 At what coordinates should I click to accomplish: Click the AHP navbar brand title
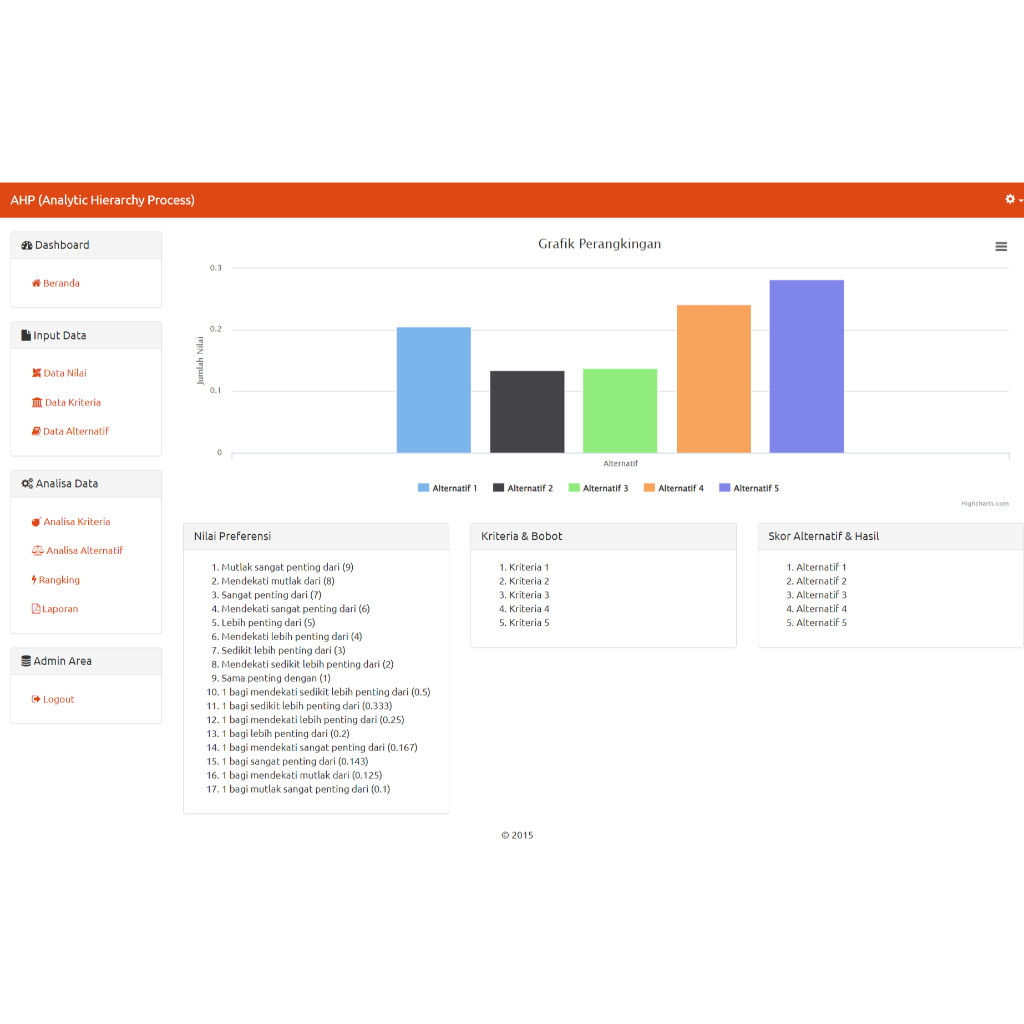coord(103,199)
